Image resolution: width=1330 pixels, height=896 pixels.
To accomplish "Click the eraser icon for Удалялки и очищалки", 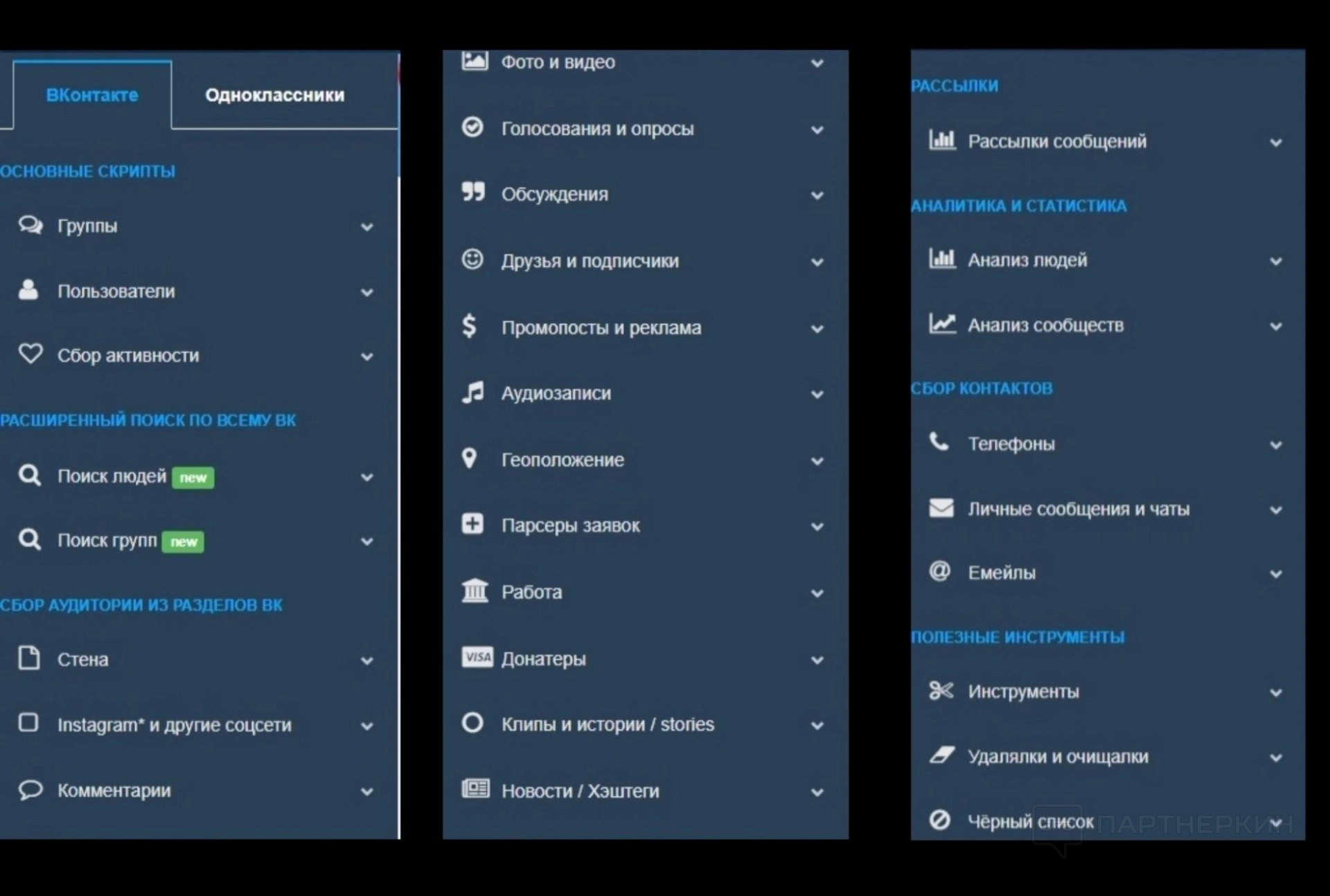I will (941, 755).
